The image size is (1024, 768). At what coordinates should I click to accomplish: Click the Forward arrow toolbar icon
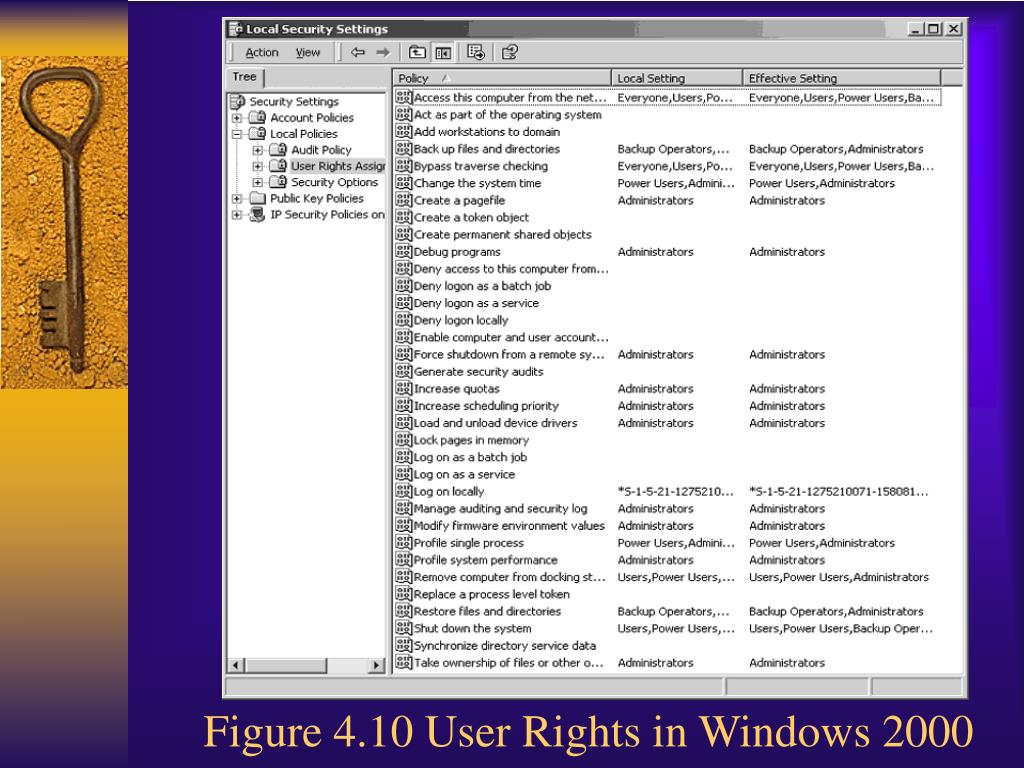pos(383,52)
